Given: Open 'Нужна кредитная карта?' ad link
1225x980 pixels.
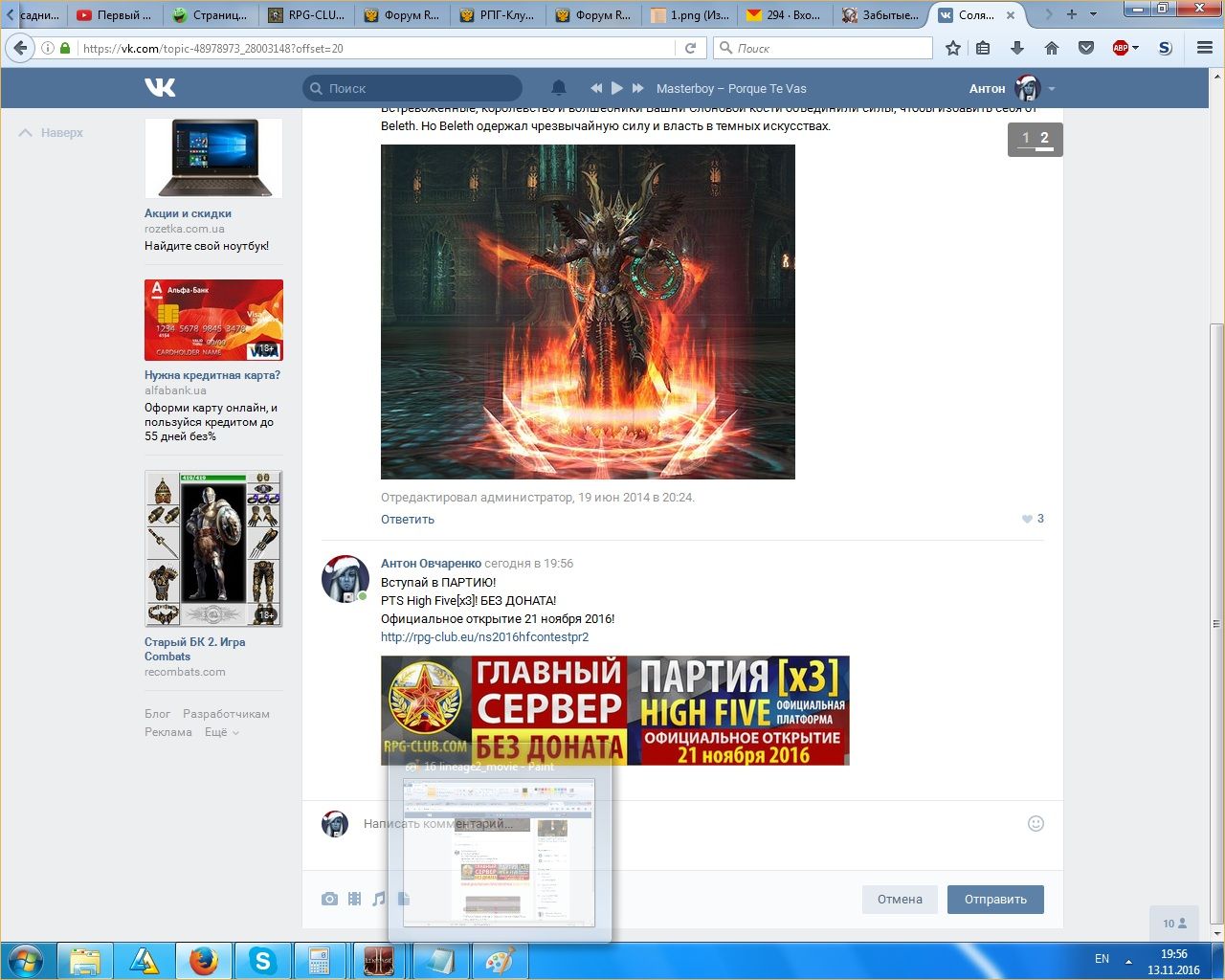Looking at the screenshot, I should coord(212,375).
